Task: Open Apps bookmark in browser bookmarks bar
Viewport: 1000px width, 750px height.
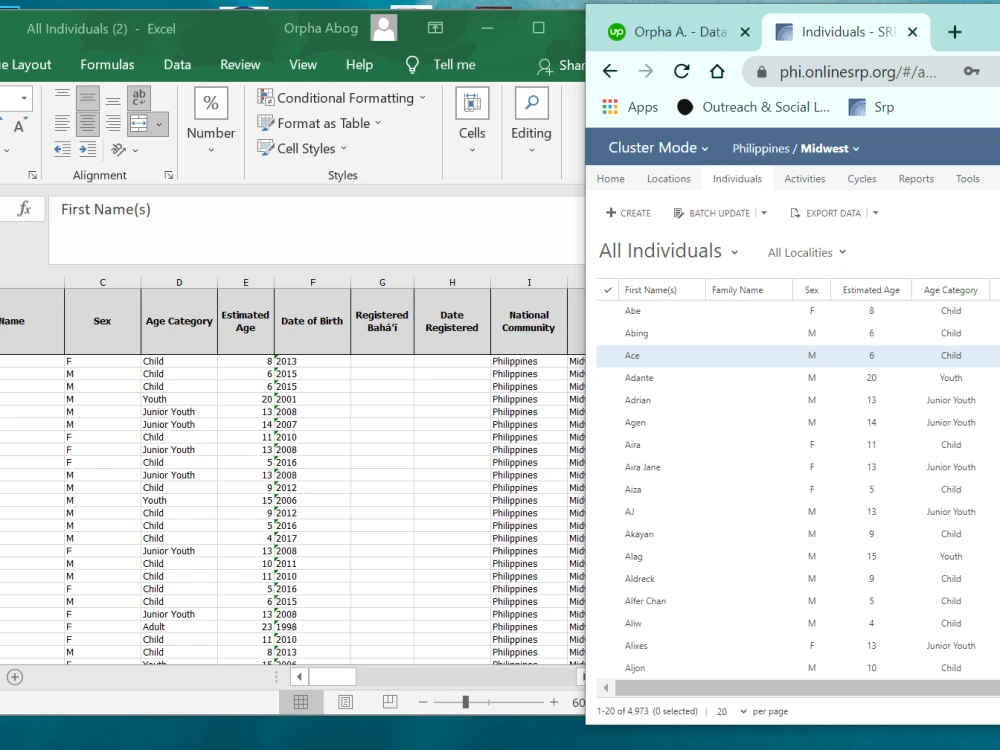Action: 630,107
